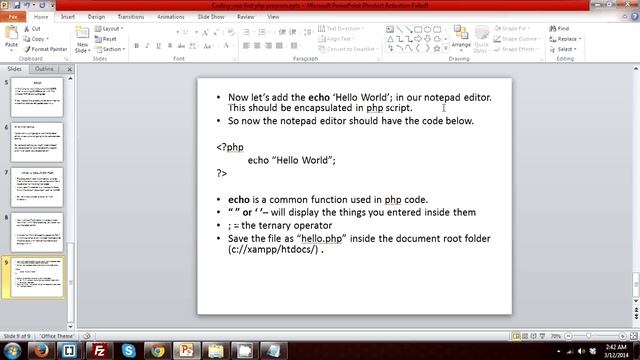
Task: Switch to the Design tab
Action: click(96, 17)
